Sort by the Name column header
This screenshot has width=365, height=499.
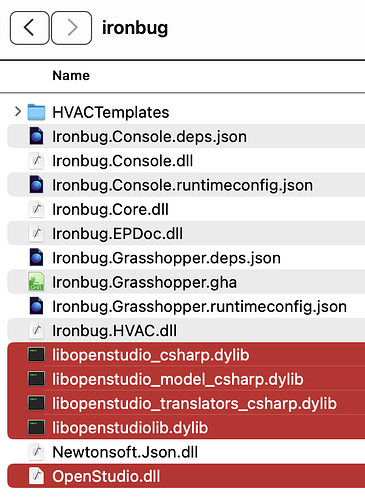click(x=71, y=75)
